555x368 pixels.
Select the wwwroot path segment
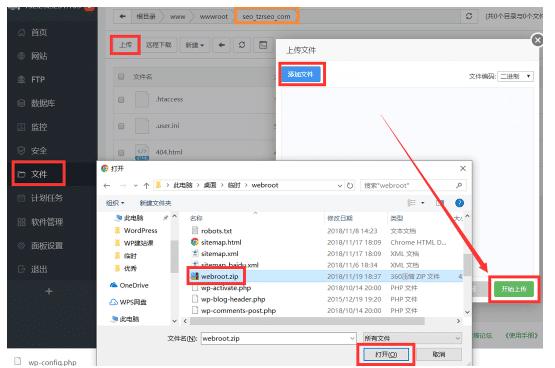point(213,16)
